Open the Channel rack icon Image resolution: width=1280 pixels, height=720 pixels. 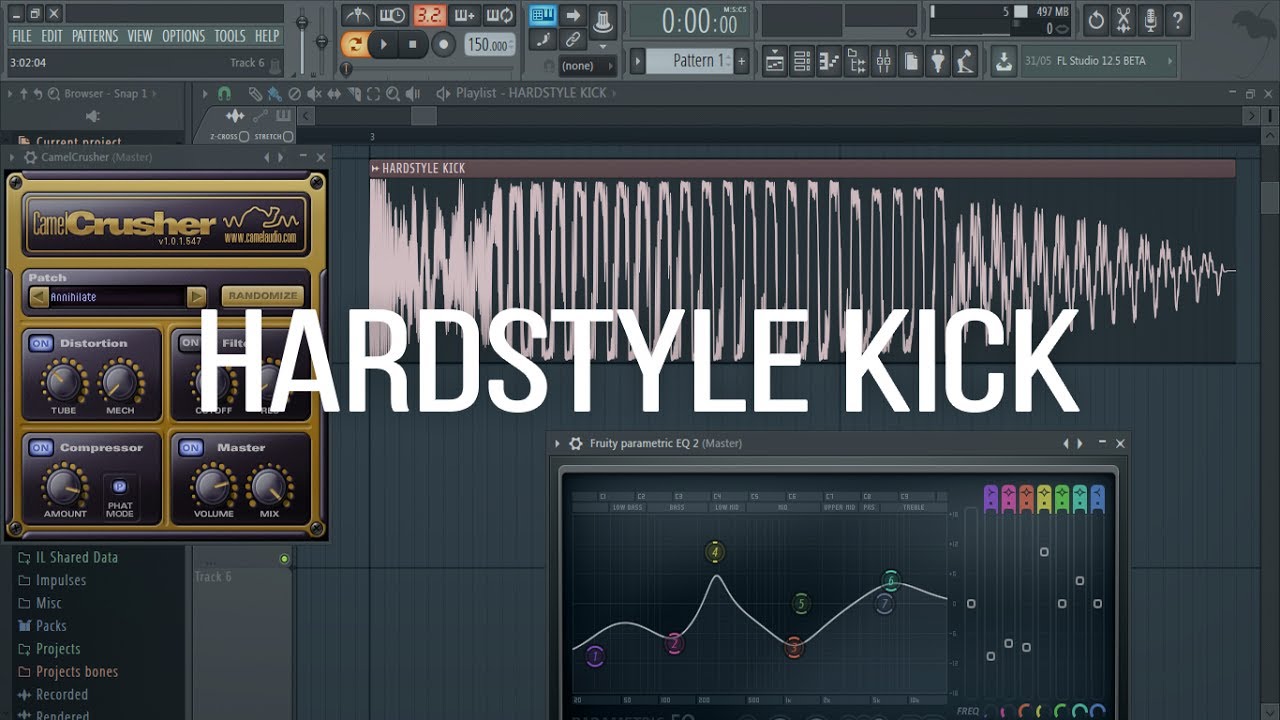[802, 61]
